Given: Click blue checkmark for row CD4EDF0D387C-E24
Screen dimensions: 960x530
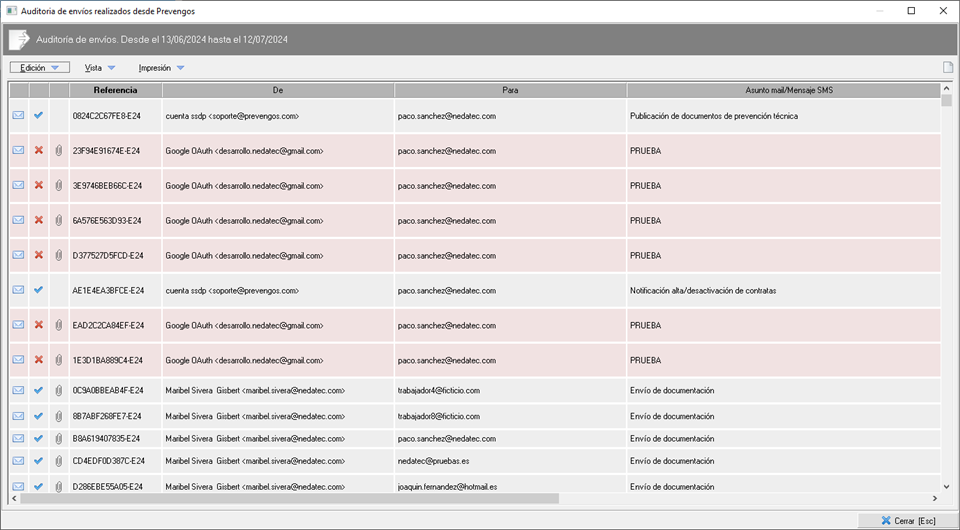Looking at the screenshot, I should pyautogui.click(x=39, y=461).
